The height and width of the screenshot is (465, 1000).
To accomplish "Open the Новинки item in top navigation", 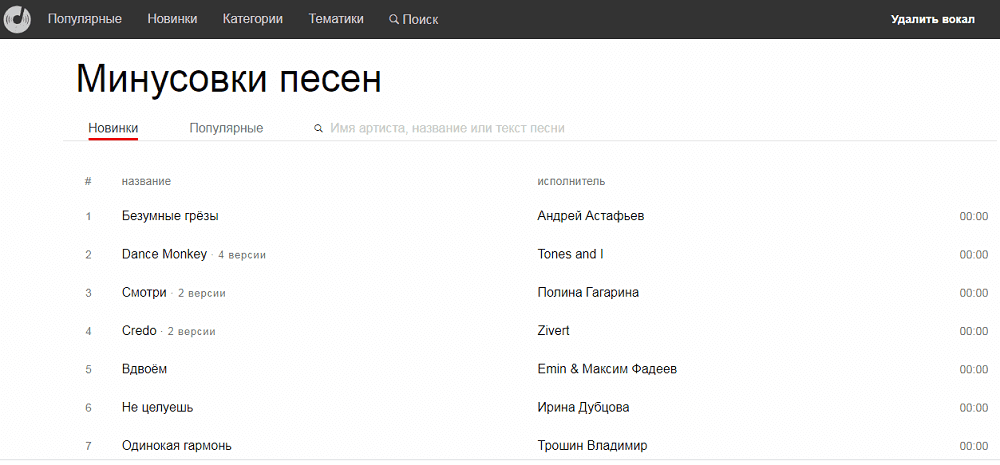I will point(172,19).
